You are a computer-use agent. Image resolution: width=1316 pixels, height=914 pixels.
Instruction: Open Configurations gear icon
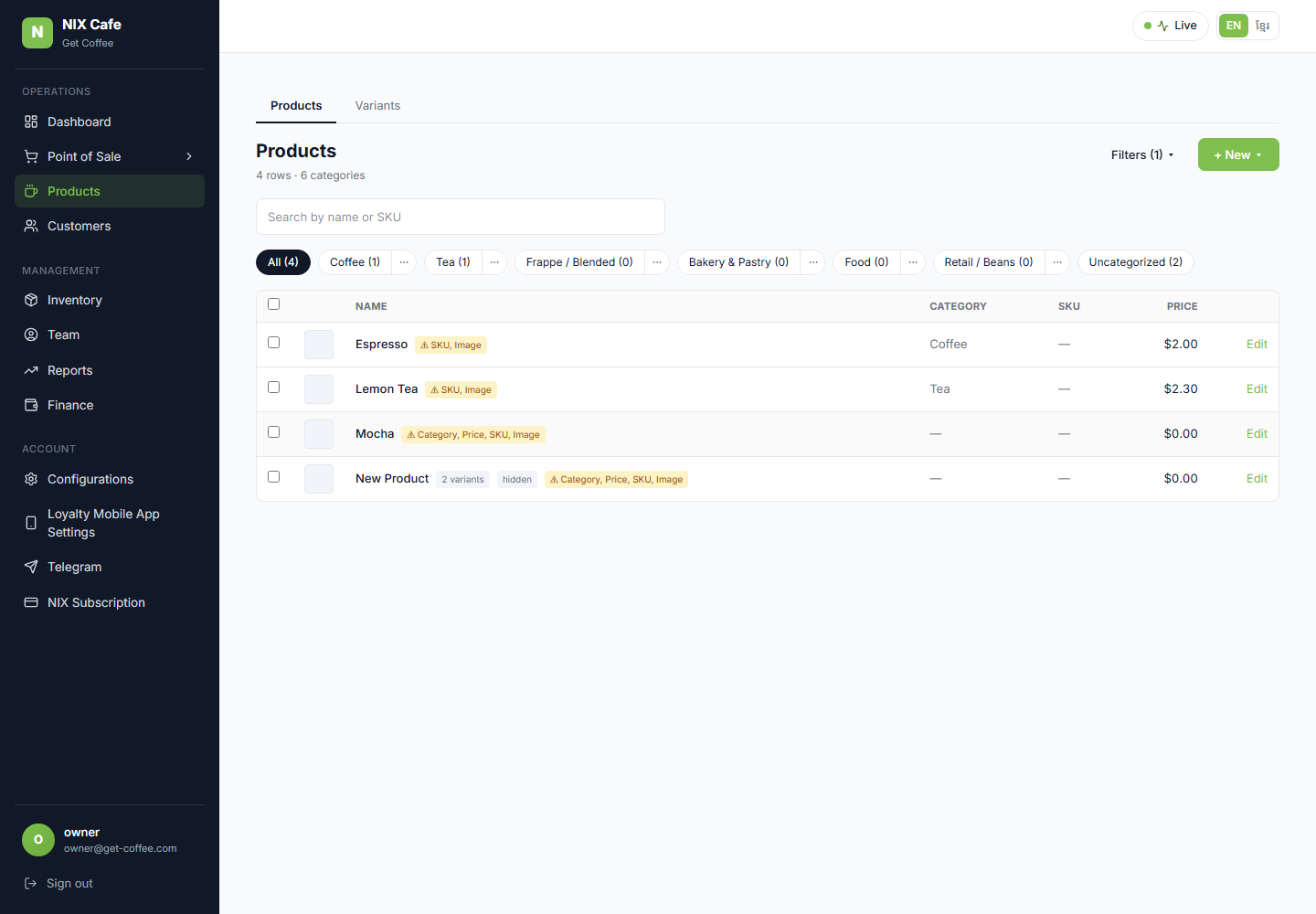[x=31, y=479]
